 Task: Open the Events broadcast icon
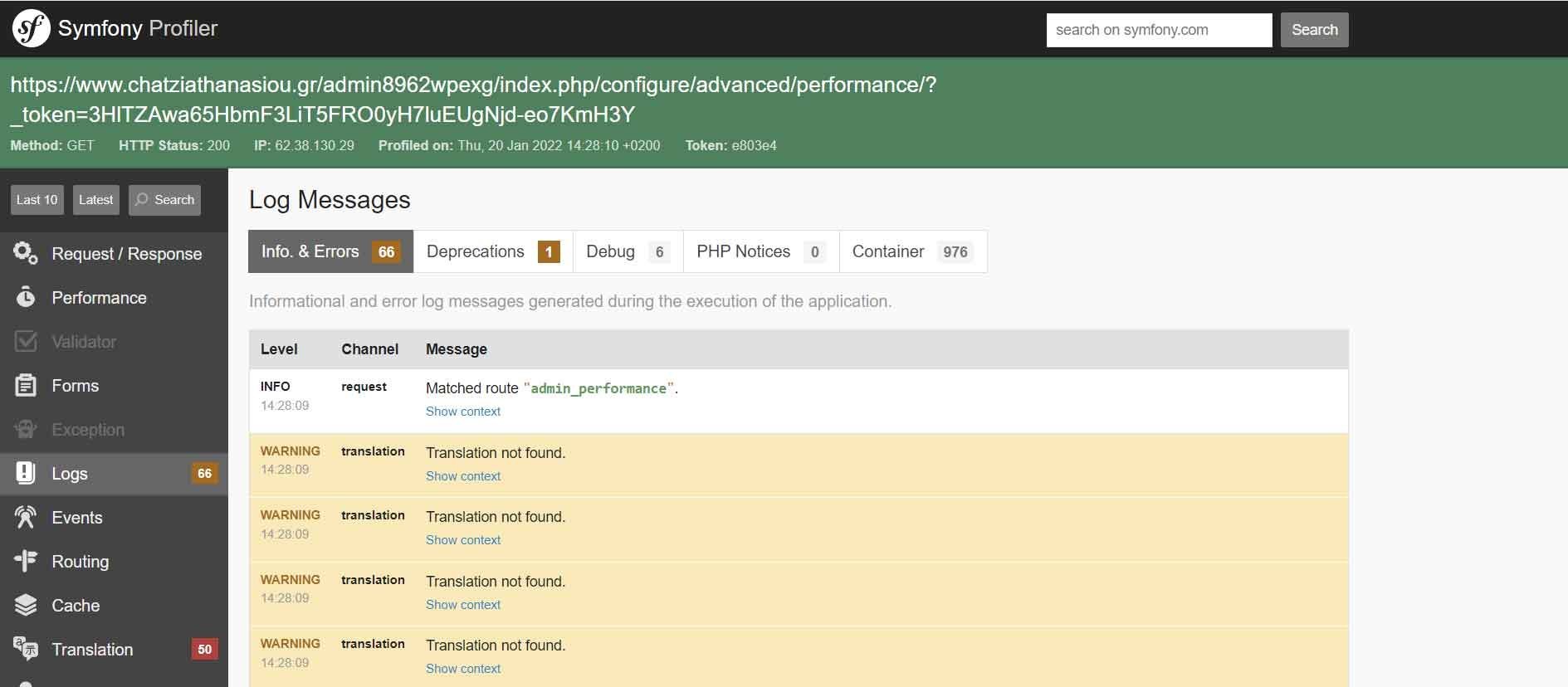26,518
